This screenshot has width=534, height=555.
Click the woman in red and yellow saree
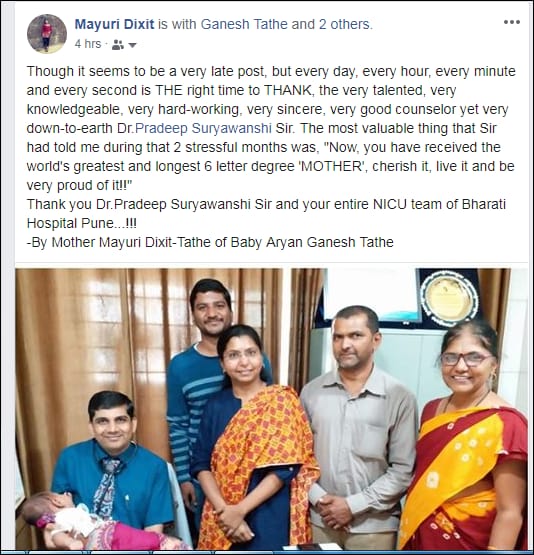tap(467, 442)
